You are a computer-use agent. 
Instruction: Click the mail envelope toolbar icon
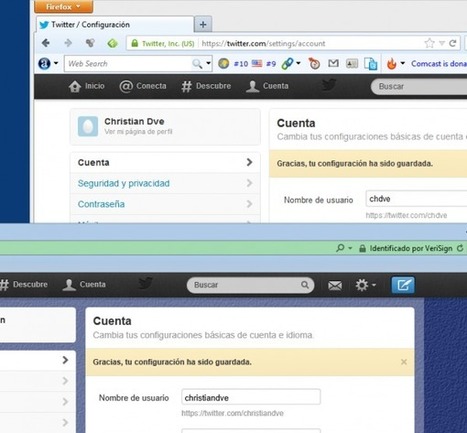(x=333, y=63)
